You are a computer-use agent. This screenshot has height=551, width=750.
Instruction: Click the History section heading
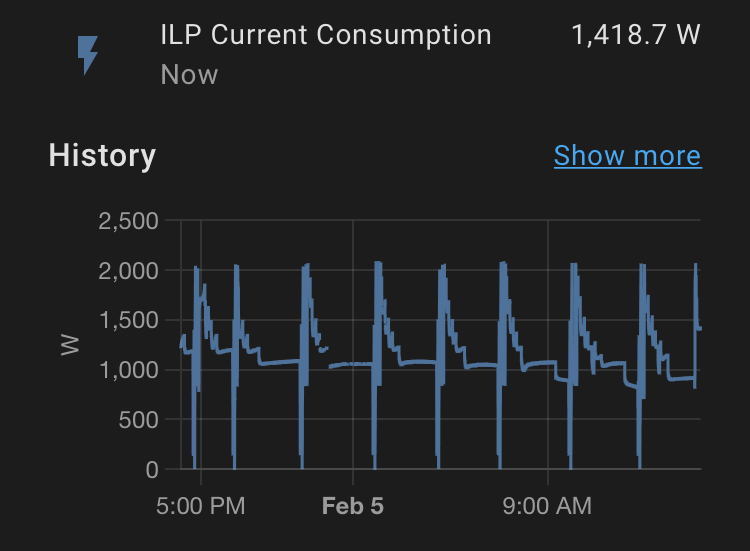[x=102, y=156]
